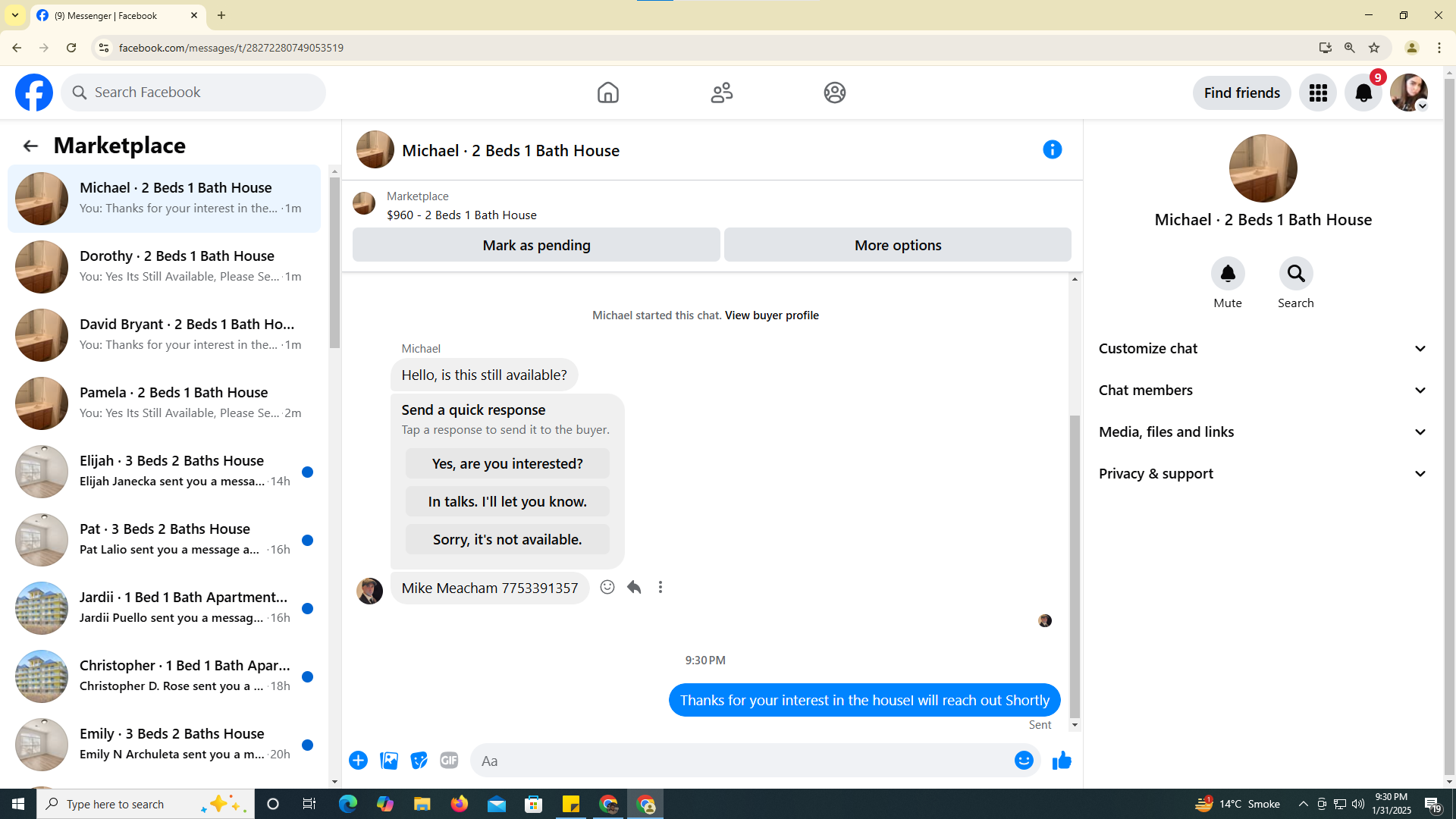Open the Christopher 1 Bed 1 Bath conversation
The height and width of the screenshot is (819, 1456).
[164, 676]
